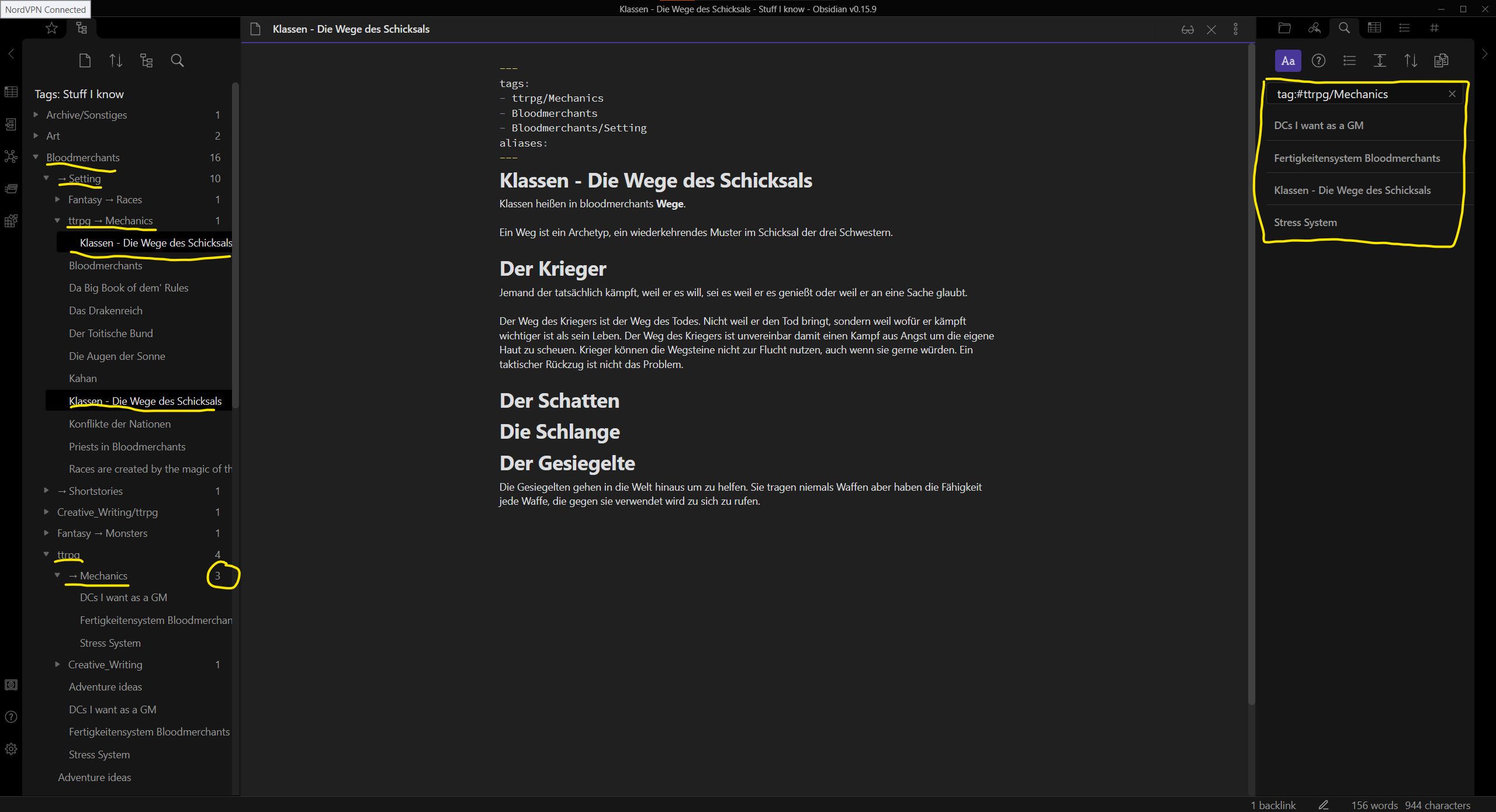
Task: Collapse search results with the vertical arrows icon
Action: click(1379, 60)
